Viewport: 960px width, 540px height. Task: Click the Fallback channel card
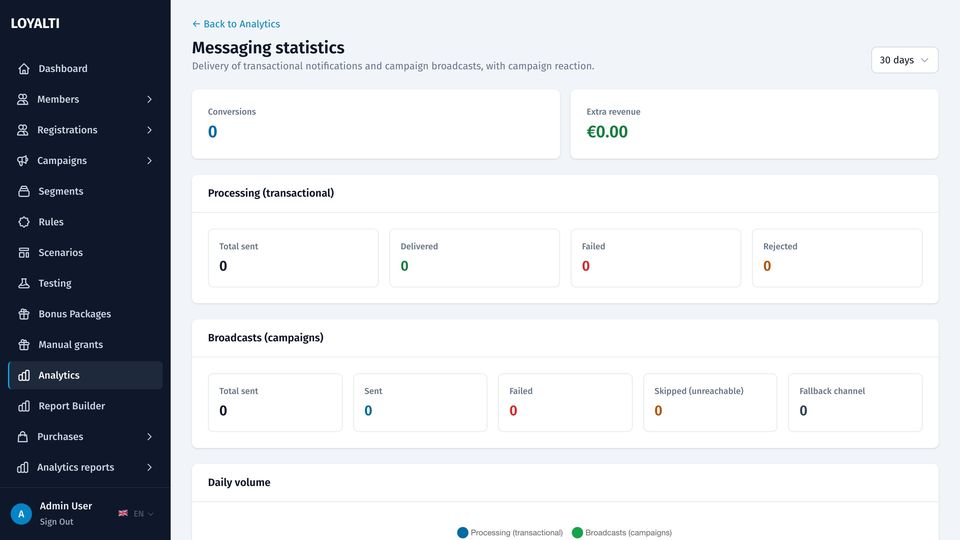click(x=855, y=402)
